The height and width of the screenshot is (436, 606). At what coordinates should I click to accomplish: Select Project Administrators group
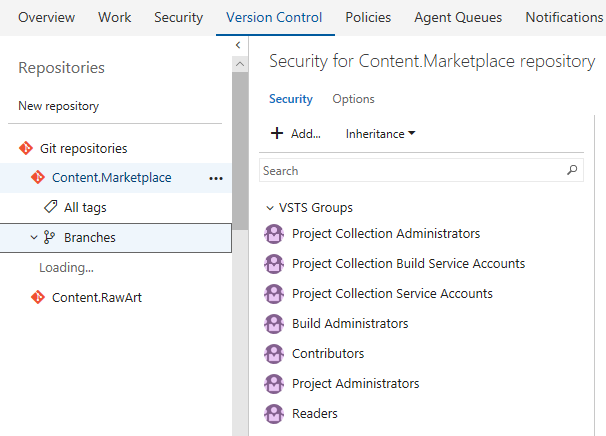(x=355, y=384)
